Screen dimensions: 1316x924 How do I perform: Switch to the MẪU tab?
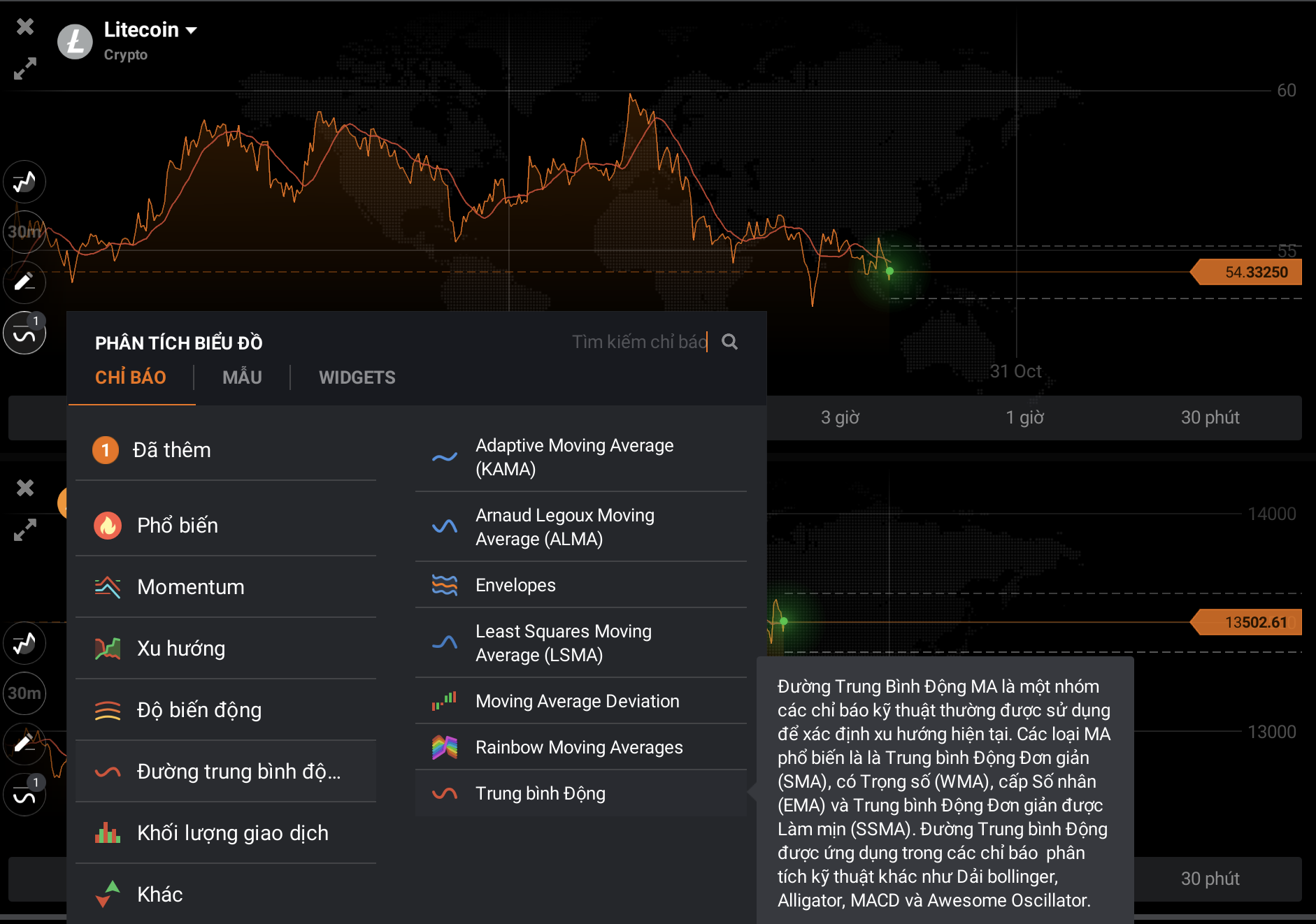[242, 377]
